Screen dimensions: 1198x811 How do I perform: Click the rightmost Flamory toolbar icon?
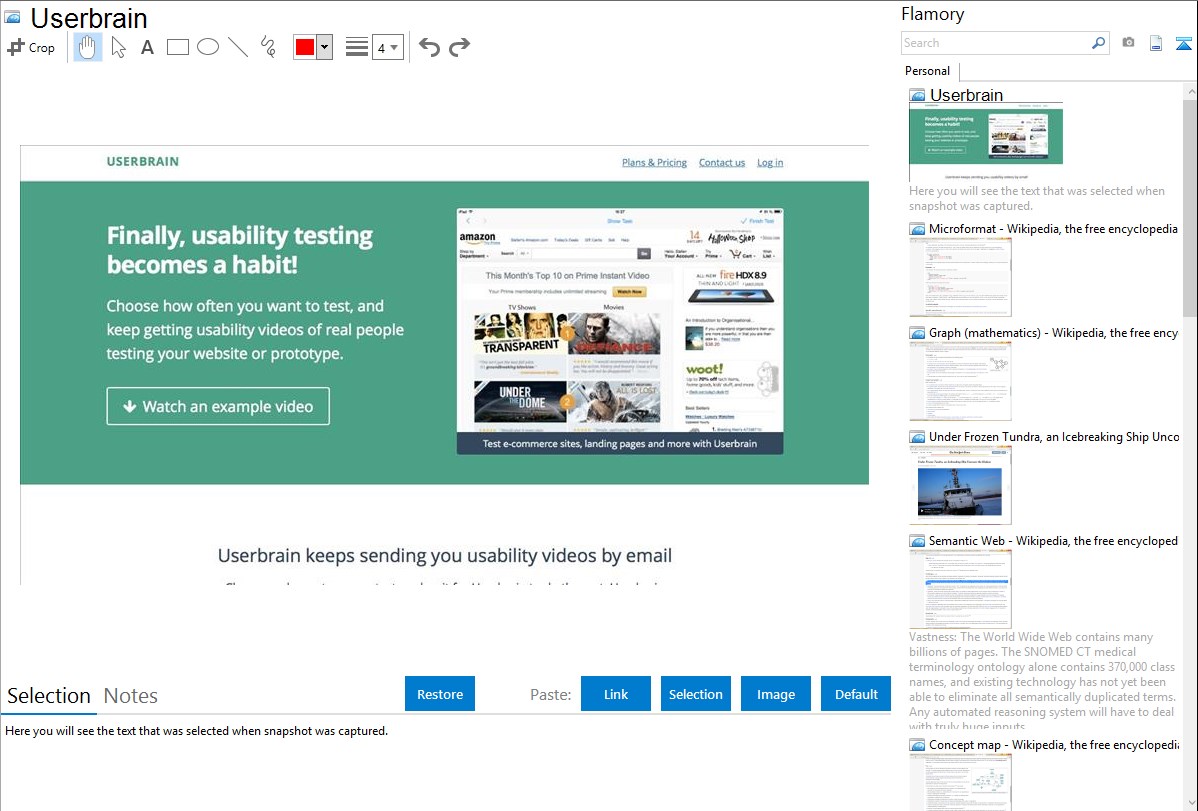[x=1183, y=43]
